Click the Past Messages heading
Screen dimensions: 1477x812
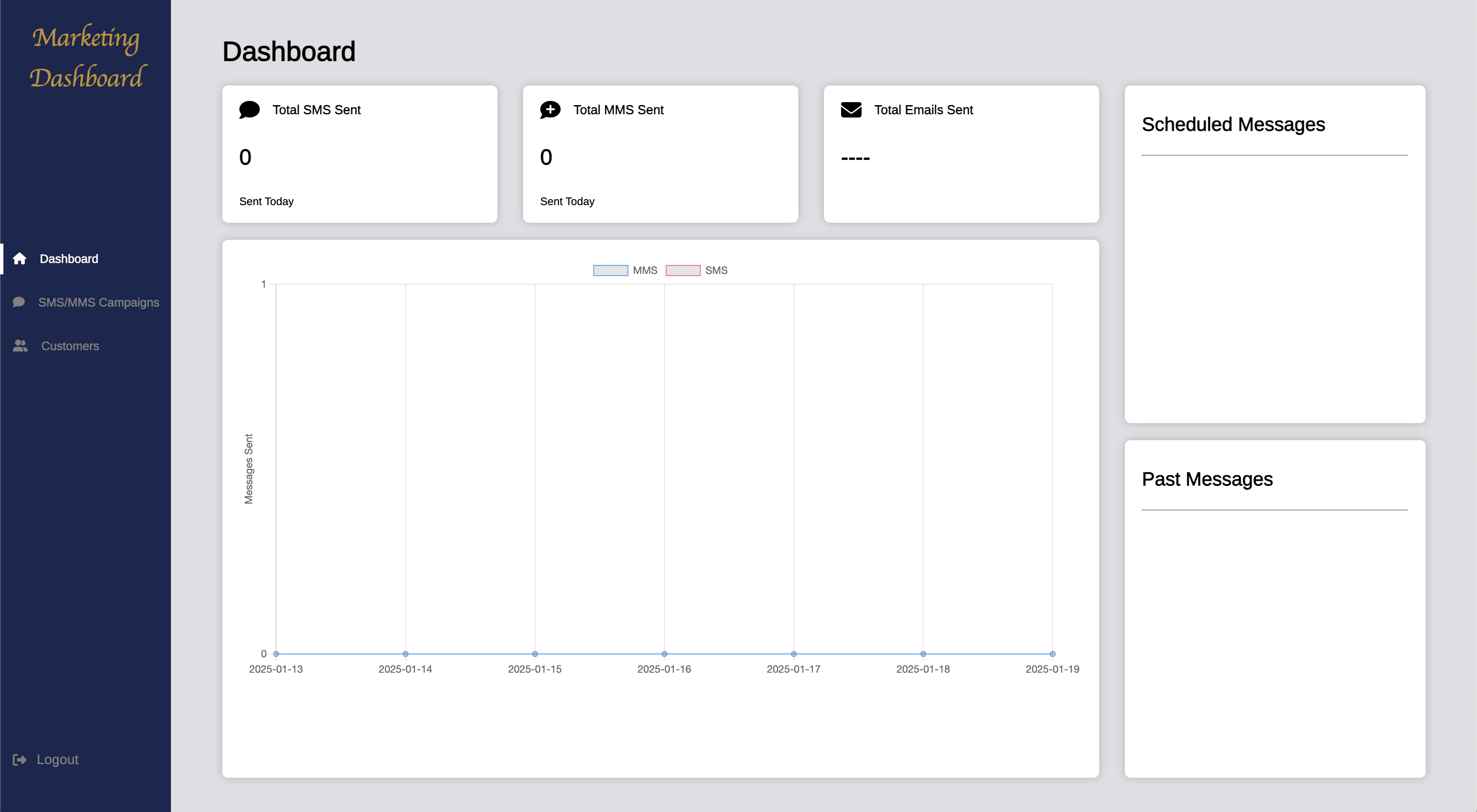coord(1207,479)
